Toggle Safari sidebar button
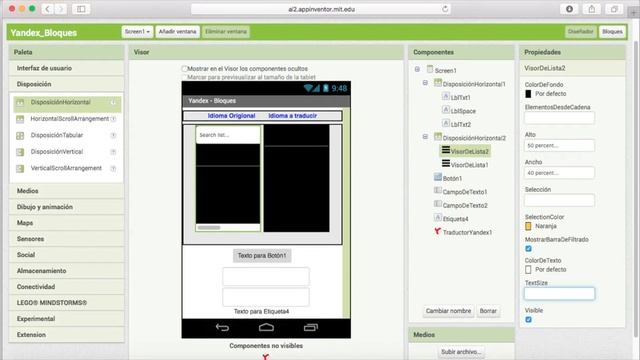Image resolution: width=640 pixels, height=360 pixels. [x=81, y=9]
